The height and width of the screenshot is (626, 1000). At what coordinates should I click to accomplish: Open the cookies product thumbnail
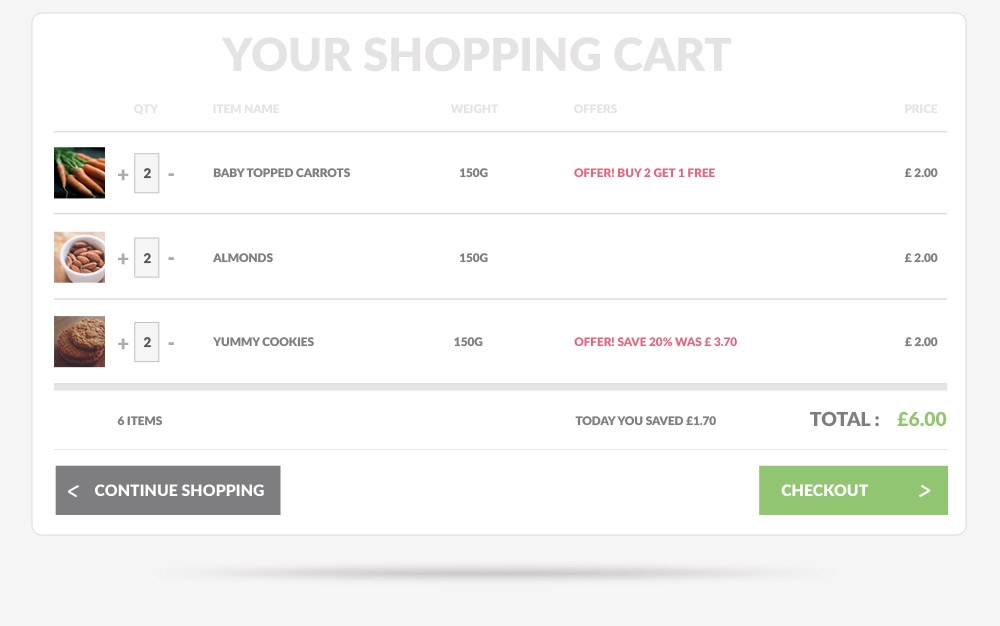(80, 342)
